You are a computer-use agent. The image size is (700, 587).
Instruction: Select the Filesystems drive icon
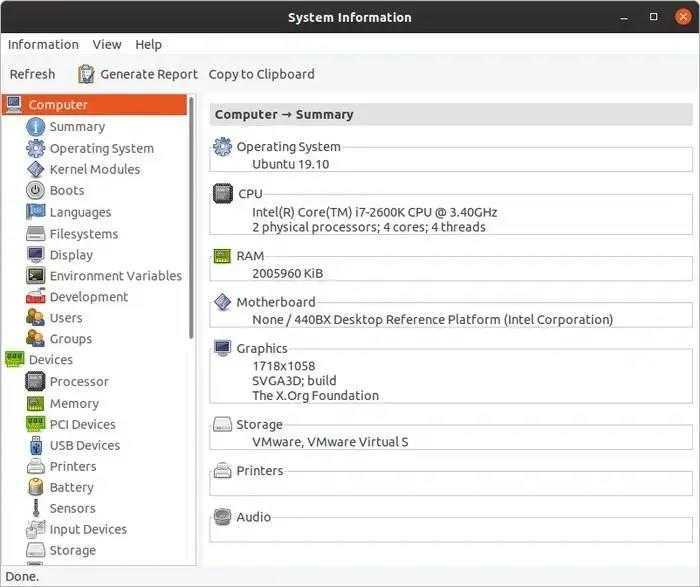35,233
